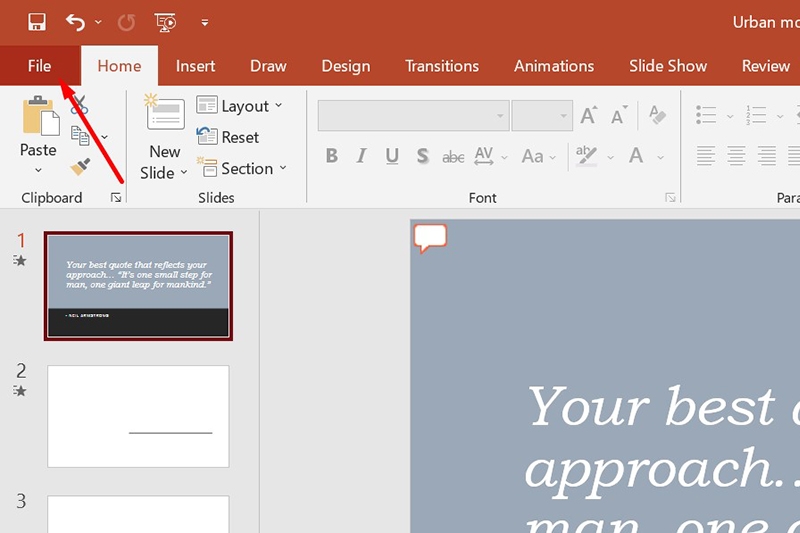
Task: Select the Format Painter brush
Action: click(x=80, y=167)
